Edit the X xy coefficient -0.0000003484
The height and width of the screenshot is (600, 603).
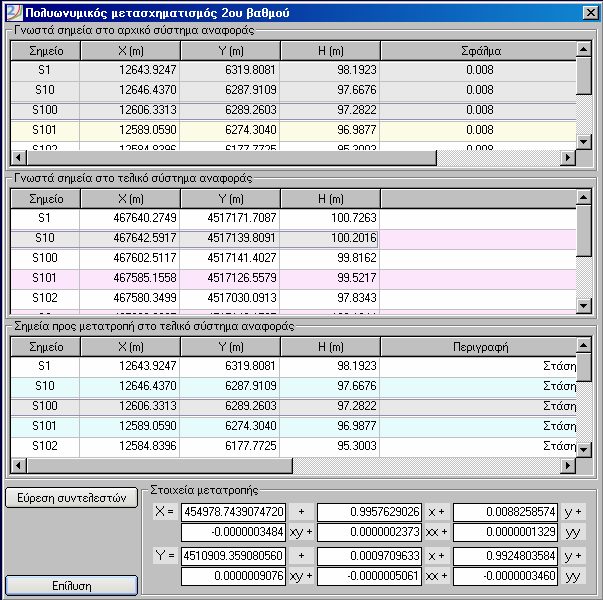tap(233, 532)
